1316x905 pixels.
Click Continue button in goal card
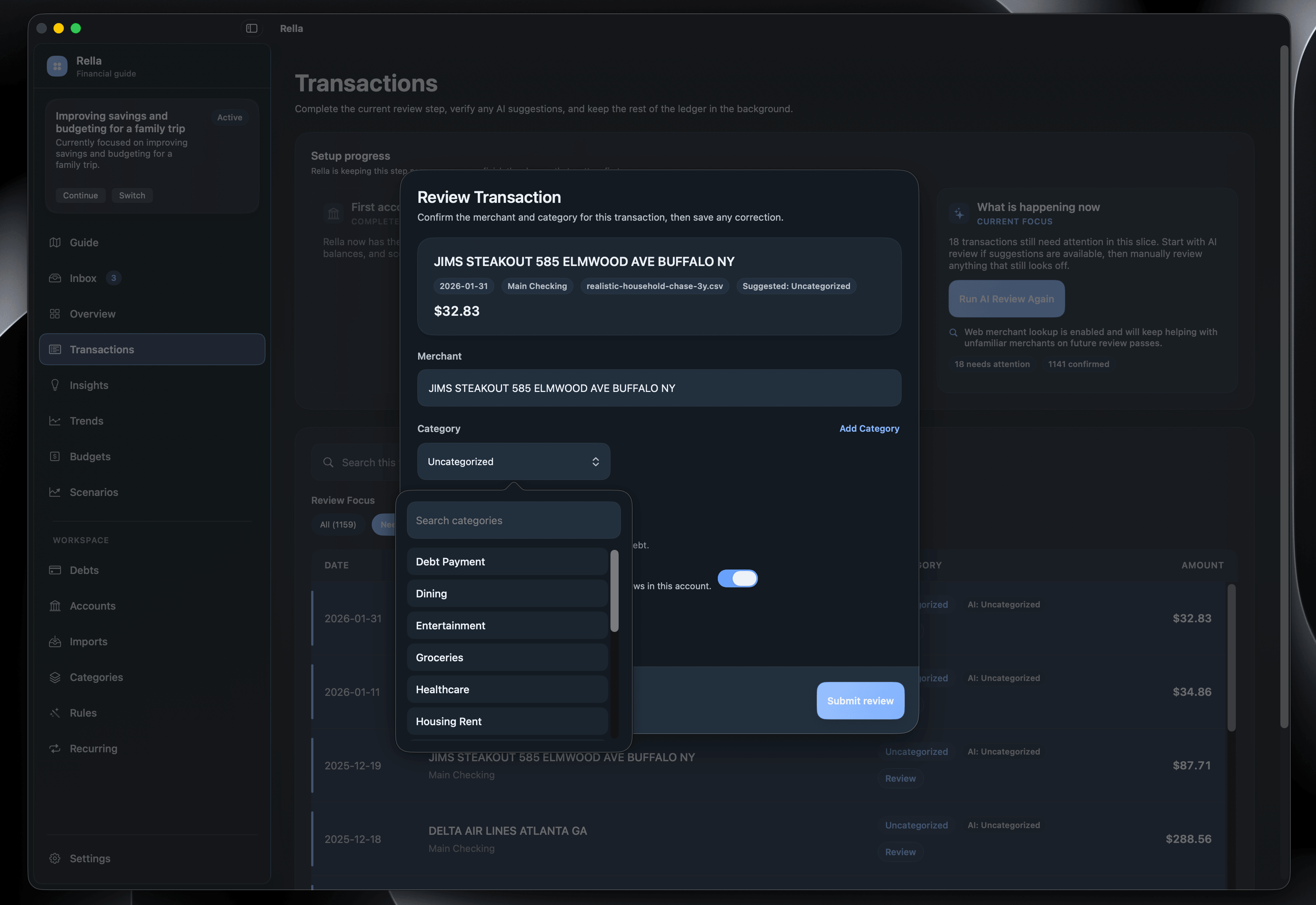click(81, 196)
